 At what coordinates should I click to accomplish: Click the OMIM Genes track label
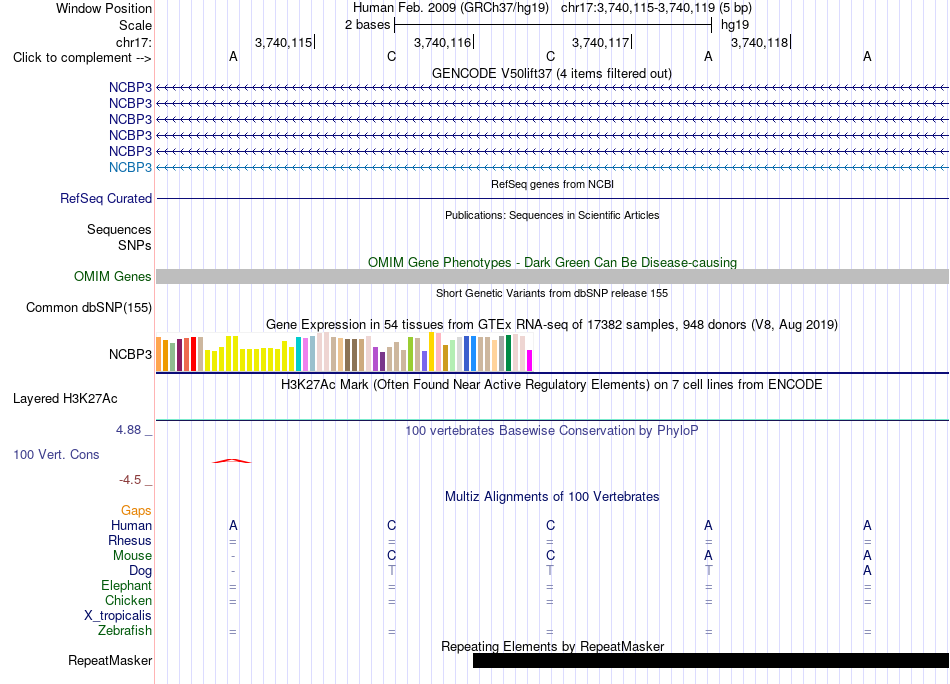113,276
